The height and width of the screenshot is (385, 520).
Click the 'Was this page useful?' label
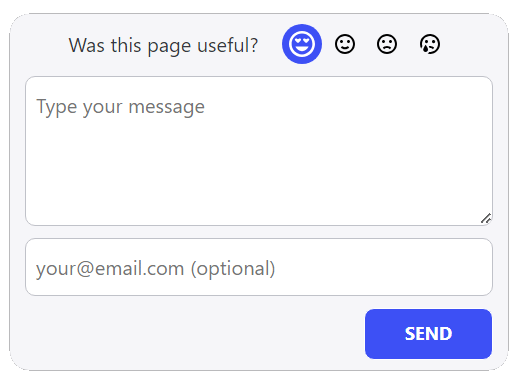point(163,45)
